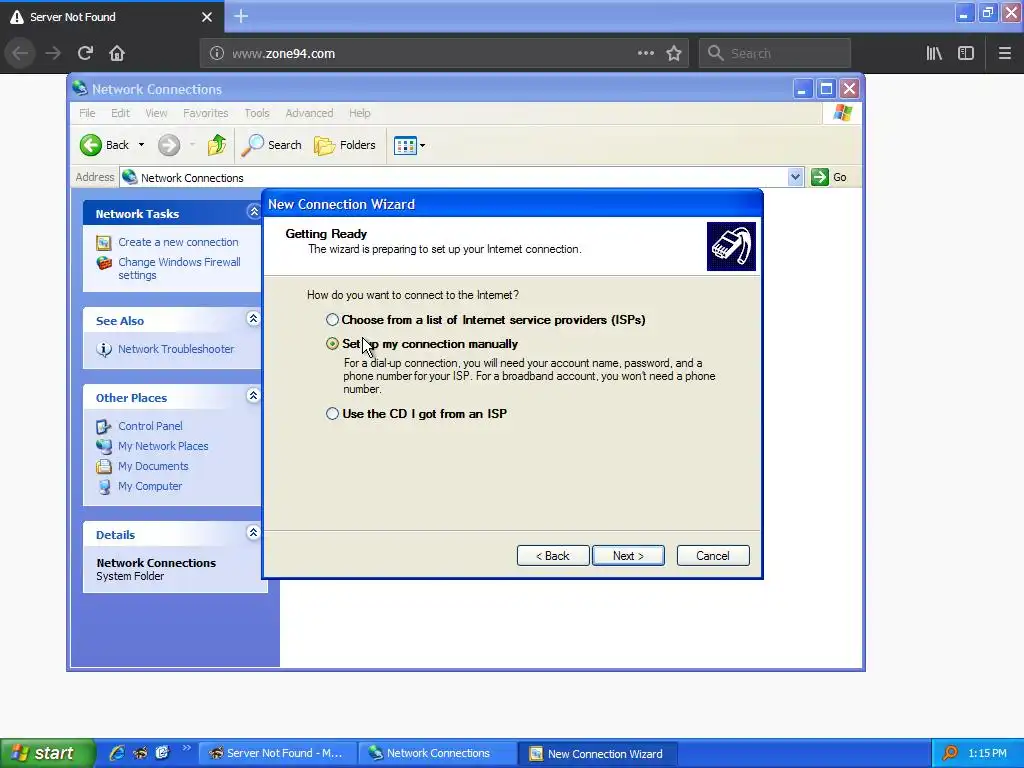
Task: Close the Server Not Found tab
Action: [207, 17]
